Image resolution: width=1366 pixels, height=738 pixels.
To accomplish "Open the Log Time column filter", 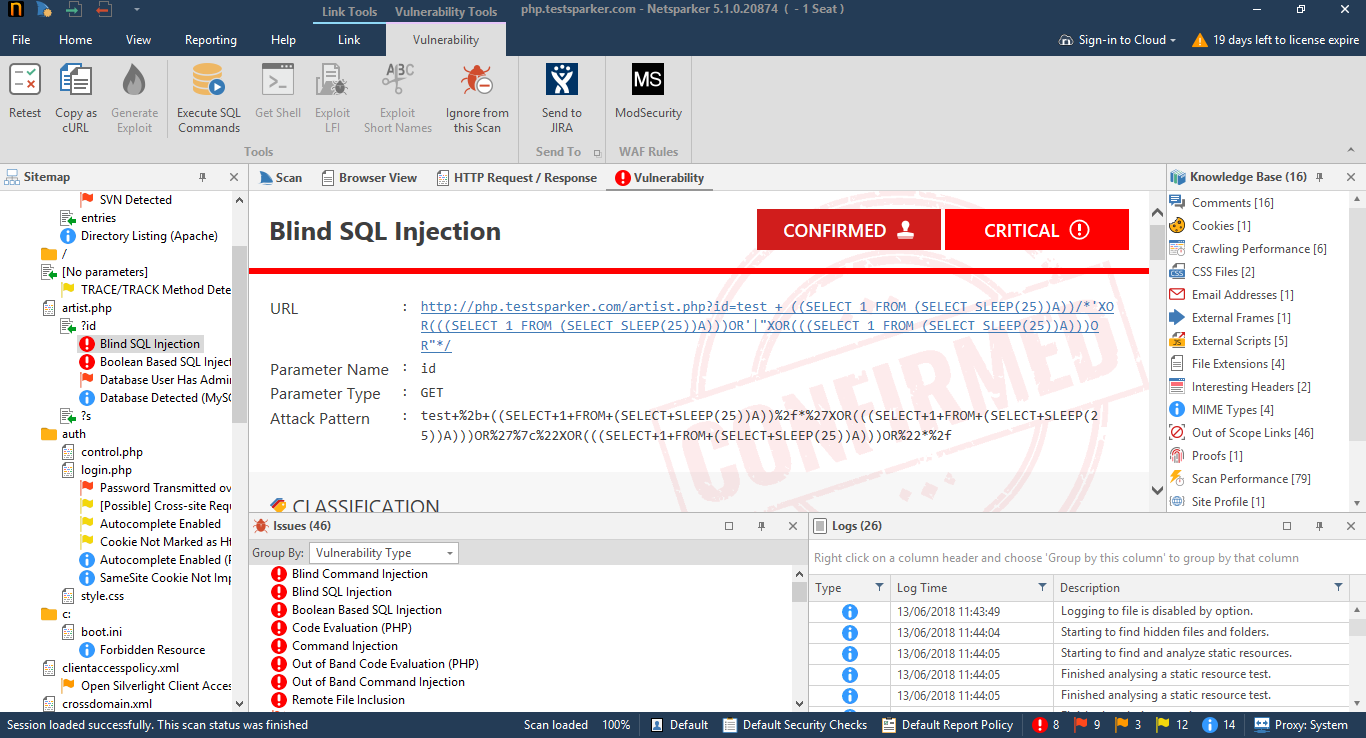I will tap(1042, 587).
